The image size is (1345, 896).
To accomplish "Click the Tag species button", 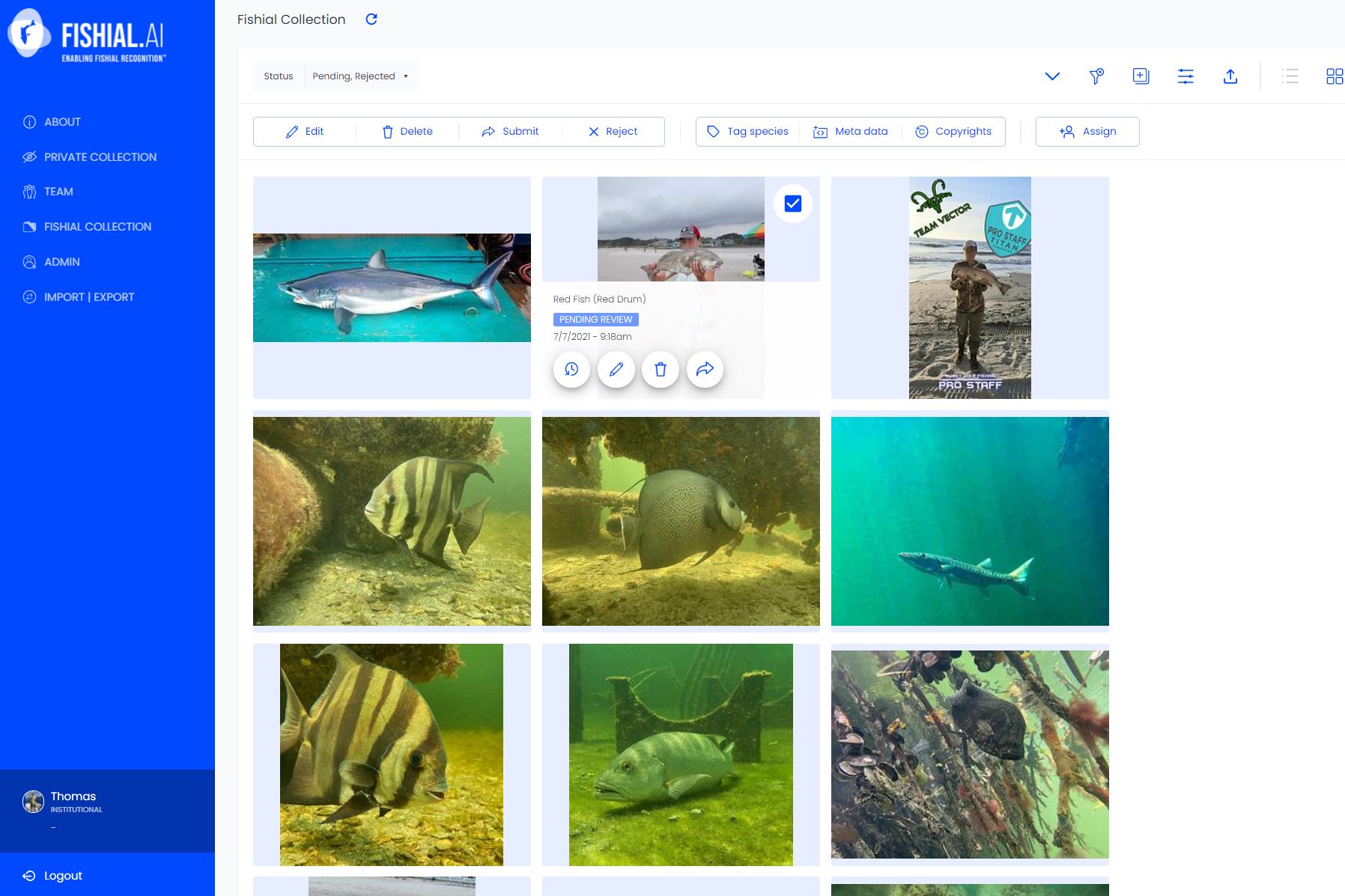I will coord(747,132).
